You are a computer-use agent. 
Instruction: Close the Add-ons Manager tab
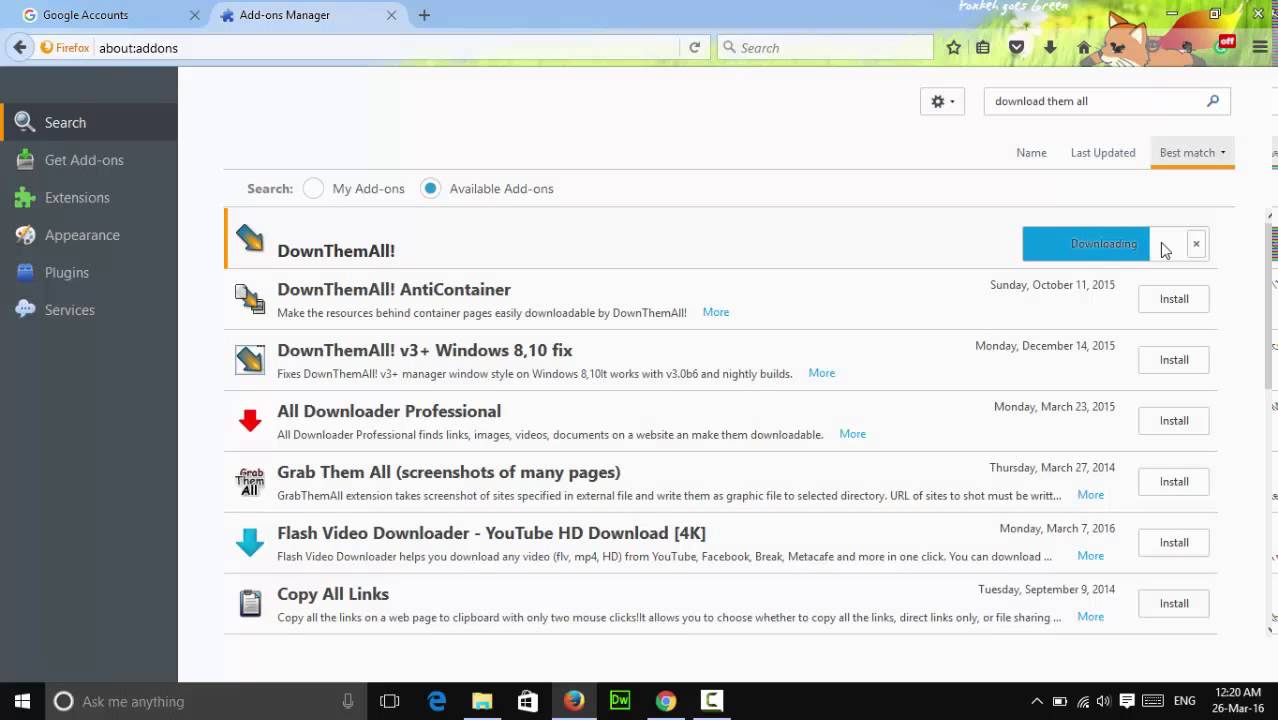391,15
